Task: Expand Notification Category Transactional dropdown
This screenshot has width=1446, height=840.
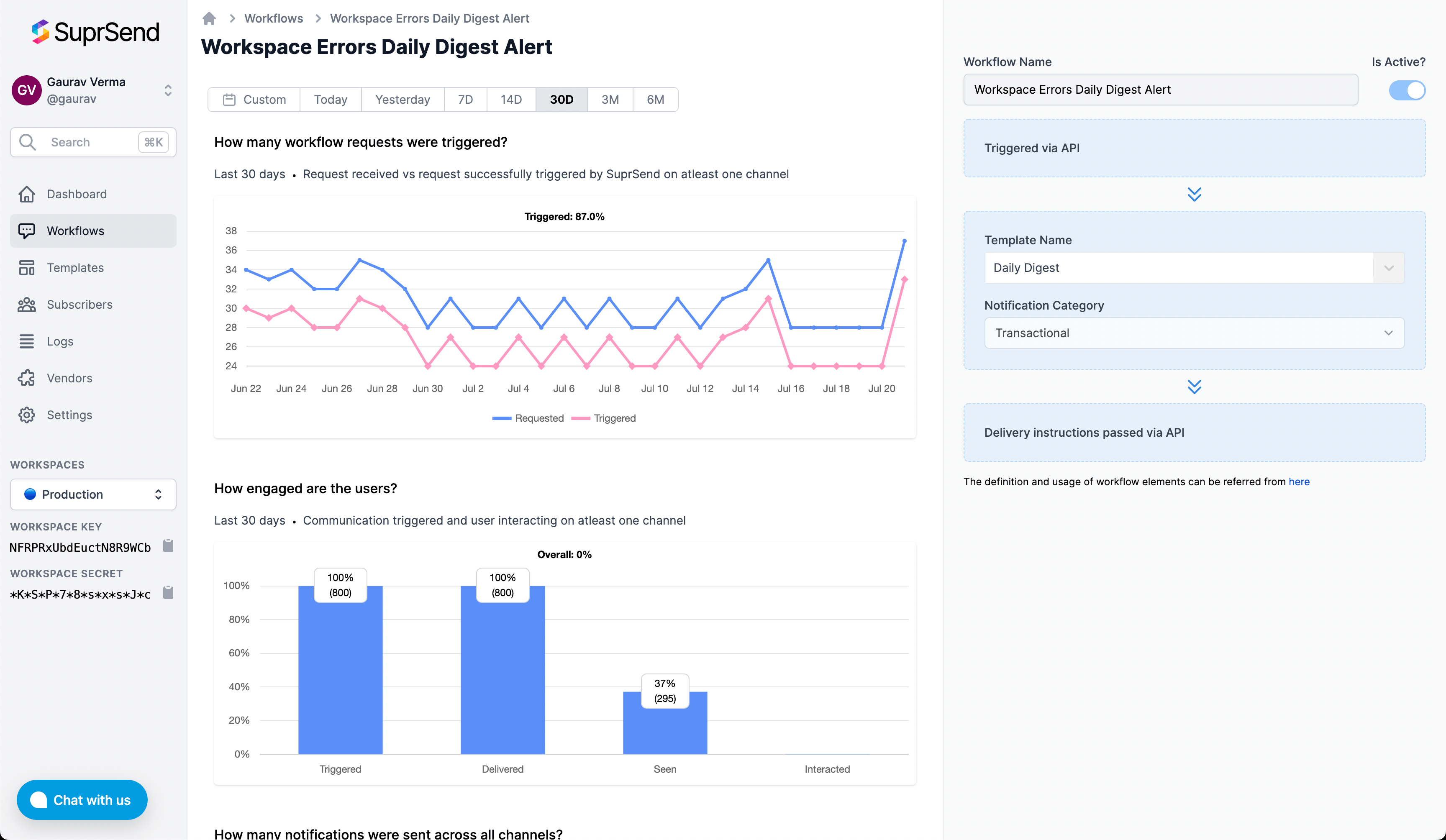Action: [x=1194, y=333]
